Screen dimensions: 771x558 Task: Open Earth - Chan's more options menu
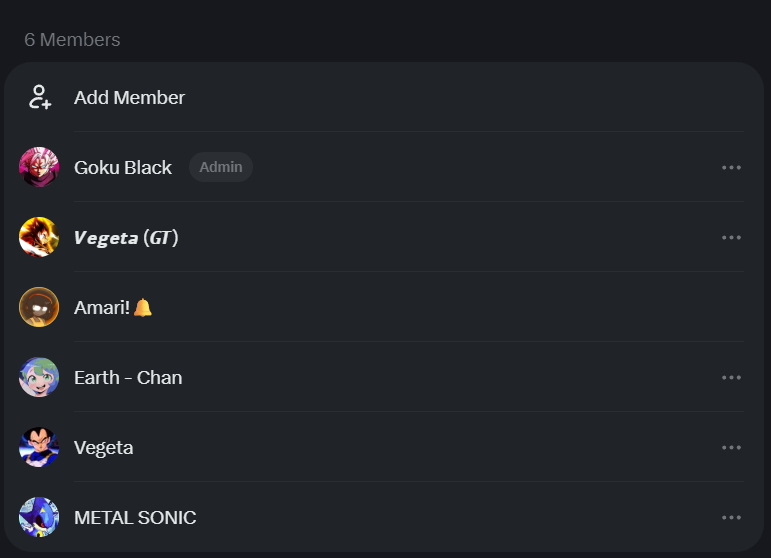tap(731, 378)
